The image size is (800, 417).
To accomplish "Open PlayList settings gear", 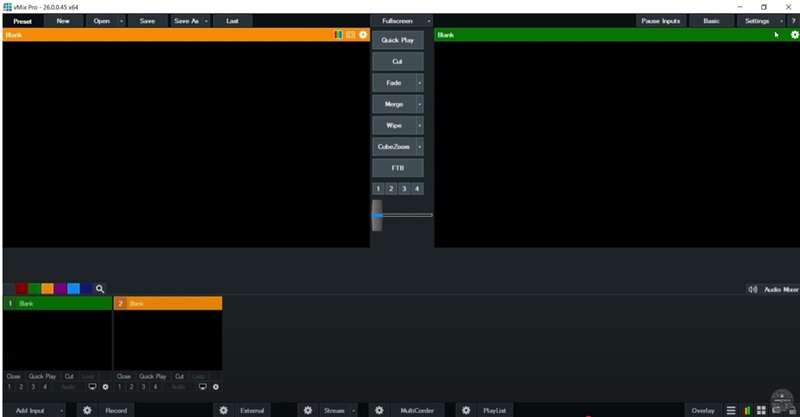I will [x=466, y=410].
